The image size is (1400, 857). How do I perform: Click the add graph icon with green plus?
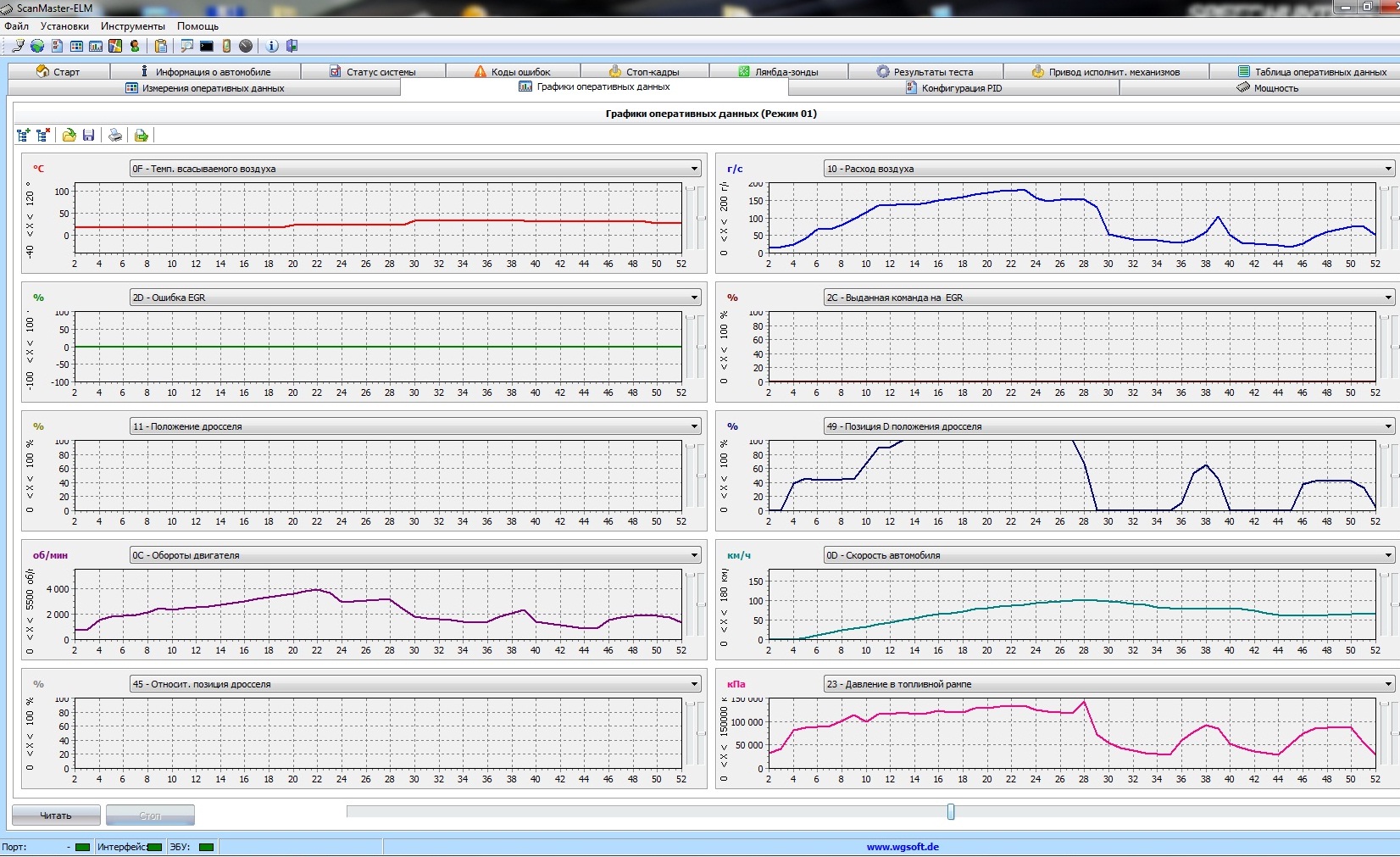(24, 135)
